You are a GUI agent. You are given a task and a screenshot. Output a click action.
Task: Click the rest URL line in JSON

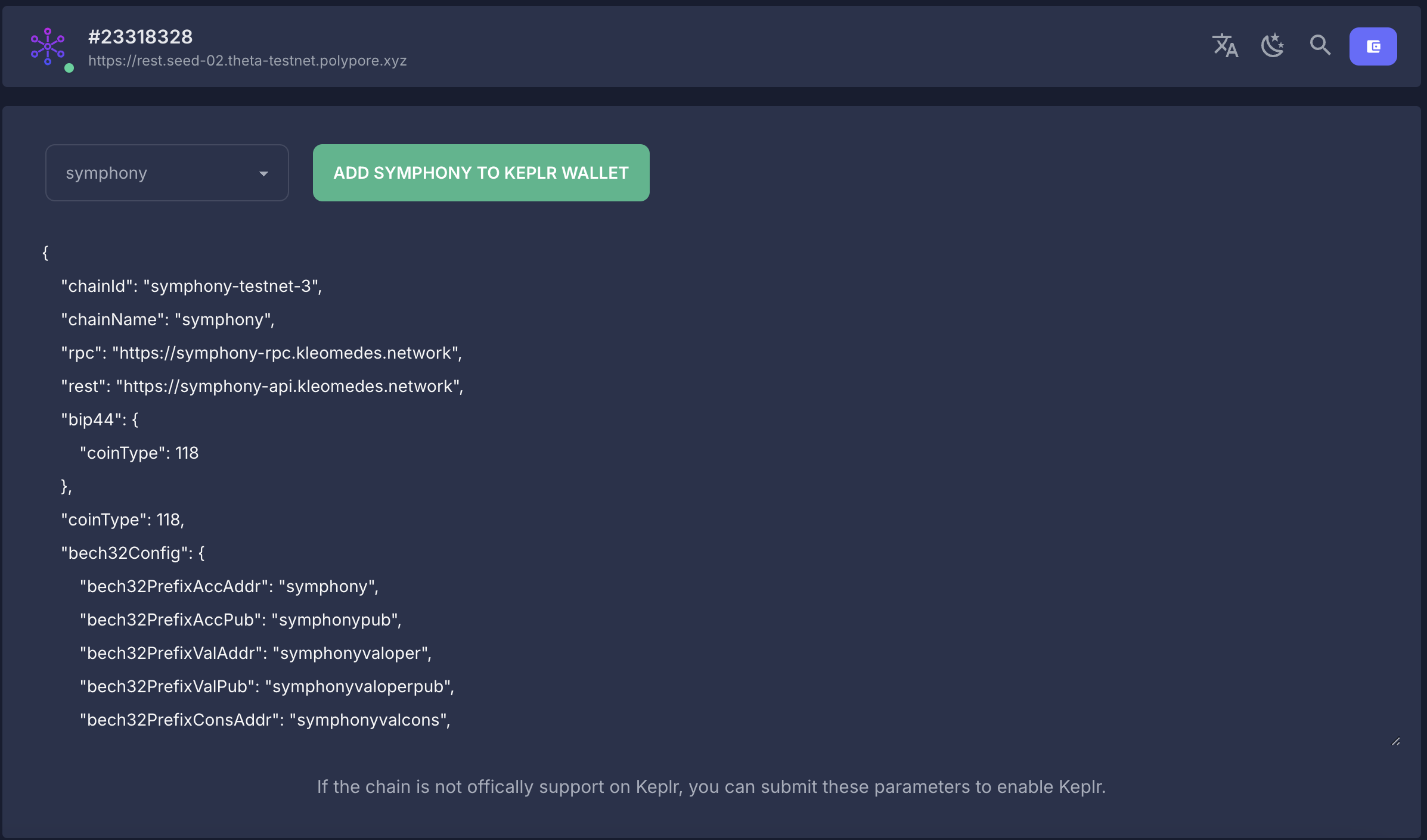click(x=262, y=387)
